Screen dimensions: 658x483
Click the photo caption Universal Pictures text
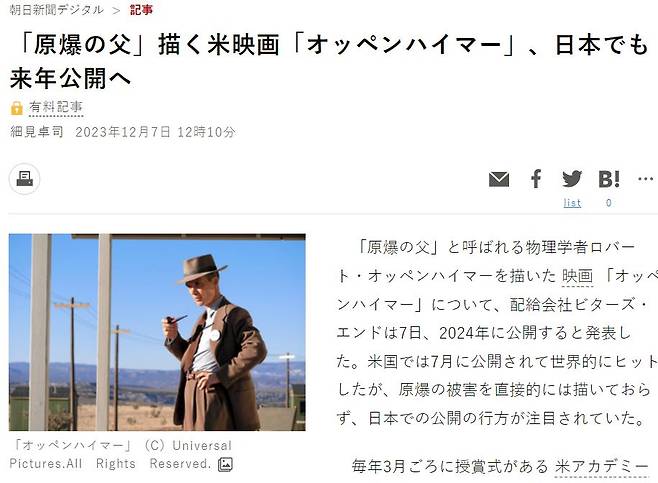click(121, 454)
